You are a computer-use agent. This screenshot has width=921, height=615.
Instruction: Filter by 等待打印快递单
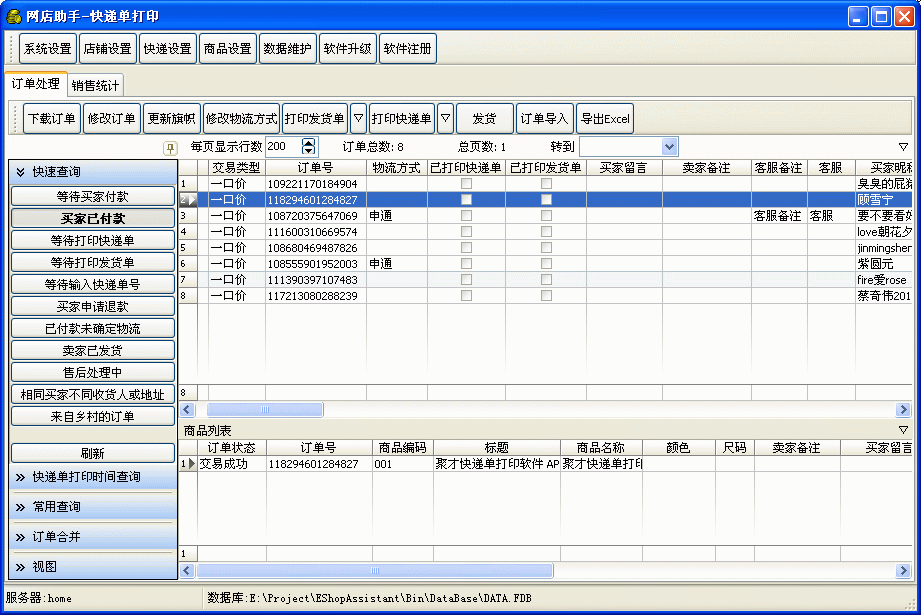point(93,240)
